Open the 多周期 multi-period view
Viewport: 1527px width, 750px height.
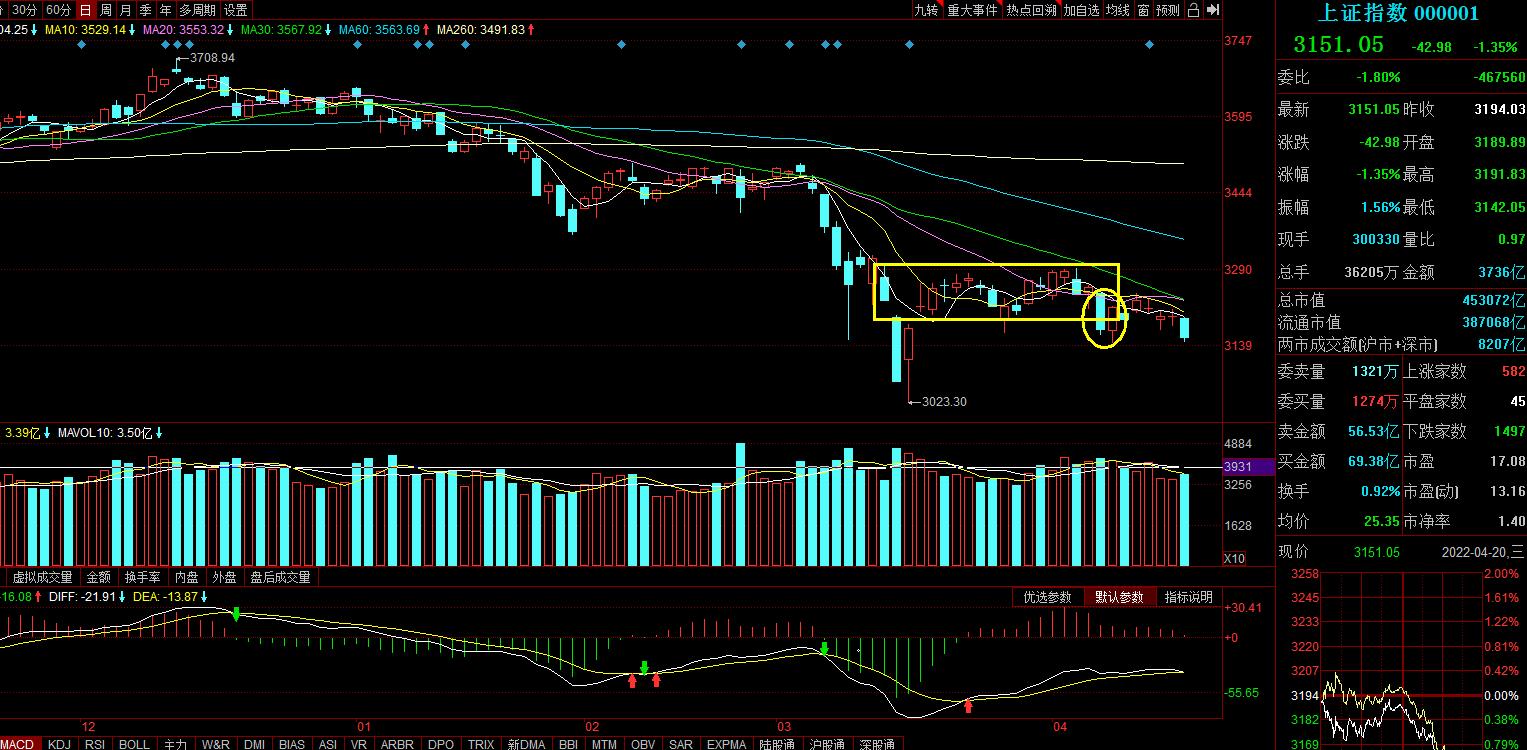tap(198, 10)
